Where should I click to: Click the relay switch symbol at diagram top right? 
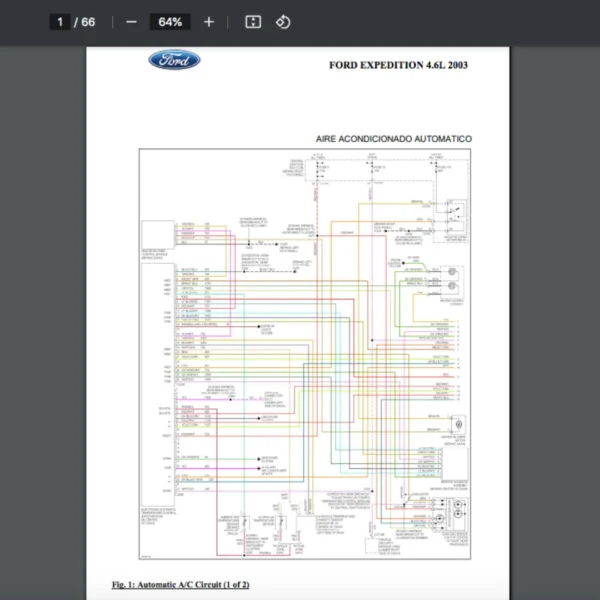coord(457,211)
